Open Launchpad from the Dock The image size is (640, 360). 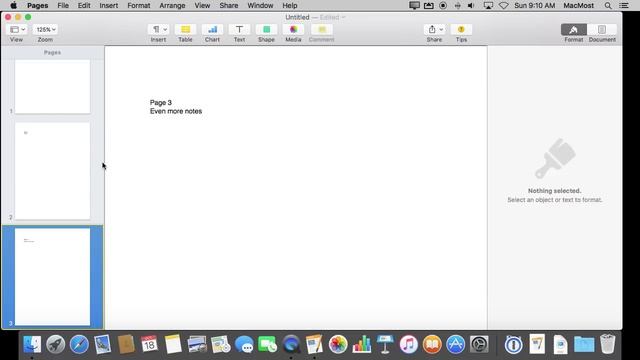click(56, 344)
